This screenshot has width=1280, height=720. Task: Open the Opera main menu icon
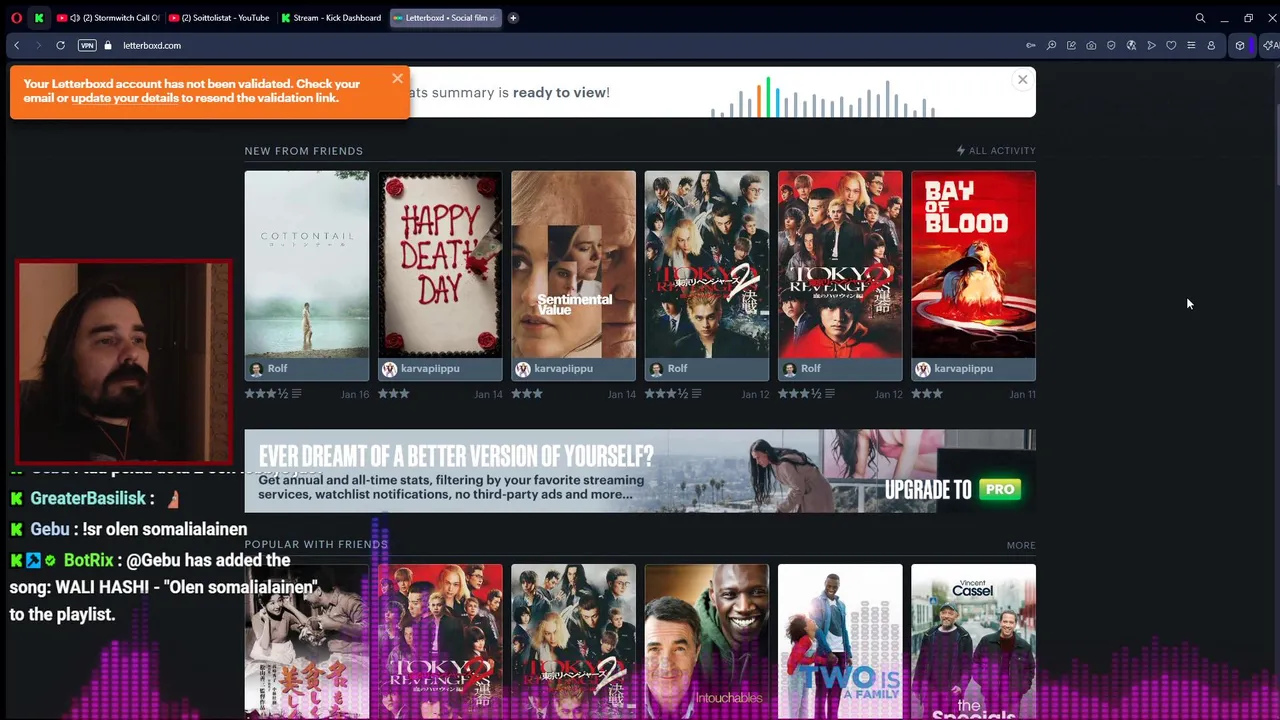[16, 17]
